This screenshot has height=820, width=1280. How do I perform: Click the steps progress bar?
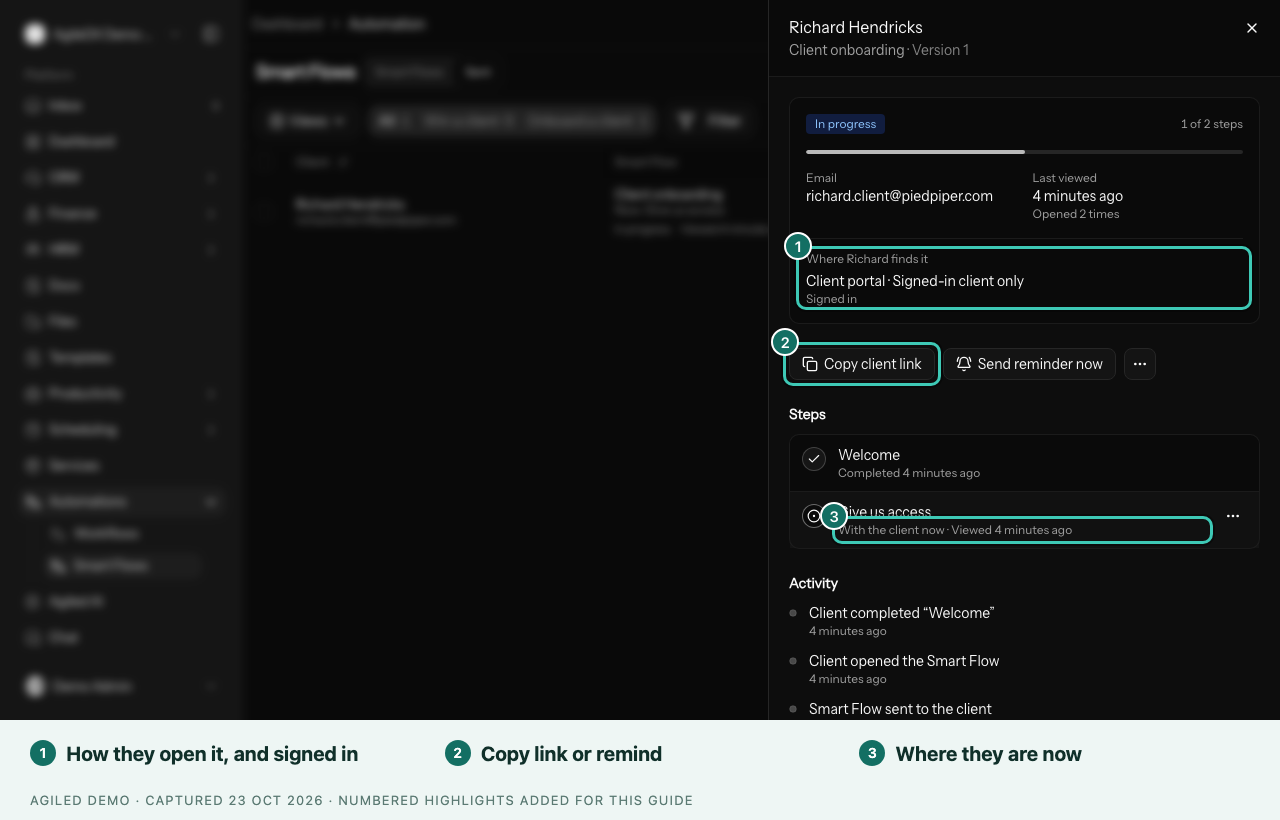[1024, 152]
